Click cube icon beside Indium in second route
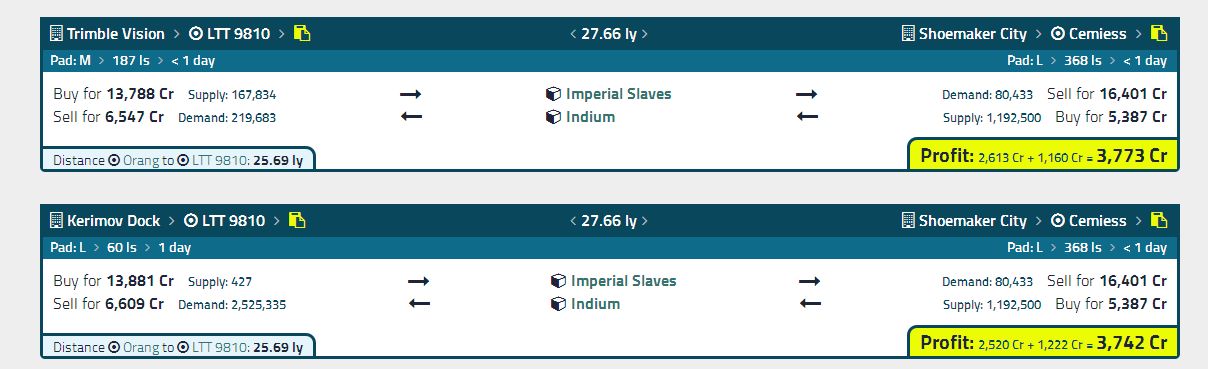 coord(558,304)
